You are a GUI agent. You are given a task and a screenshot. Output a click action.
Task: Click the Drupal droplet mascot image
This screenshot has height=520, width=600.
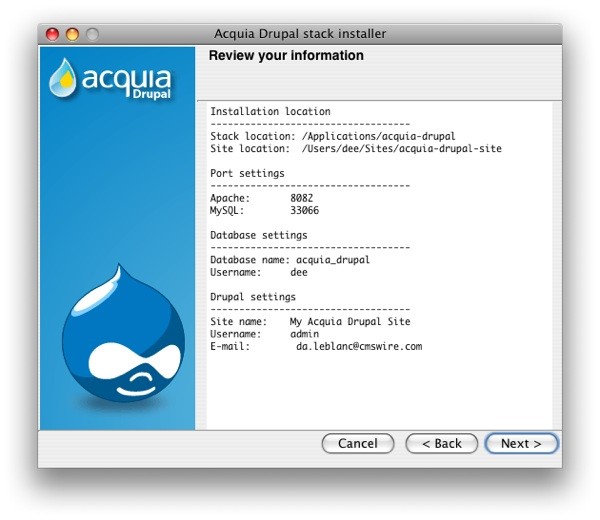123,334
